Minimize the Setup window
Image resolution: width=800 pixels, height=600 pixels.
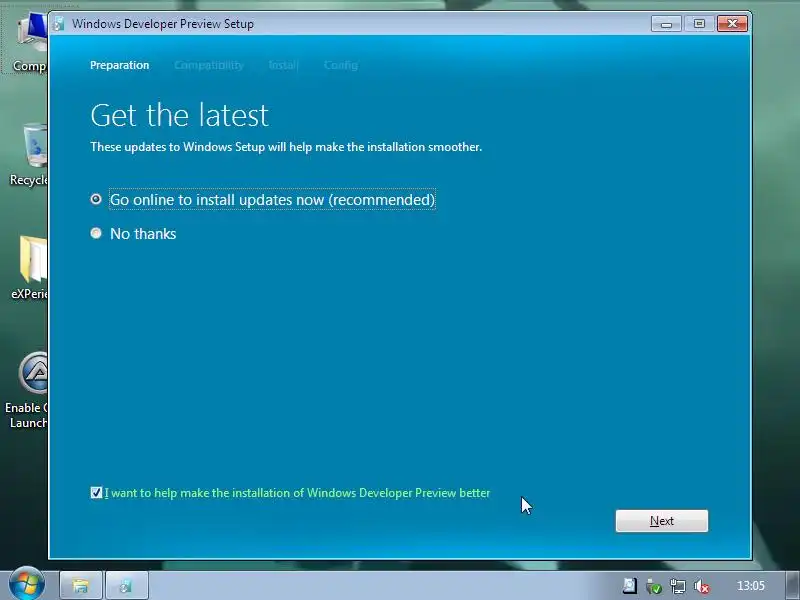666,23
